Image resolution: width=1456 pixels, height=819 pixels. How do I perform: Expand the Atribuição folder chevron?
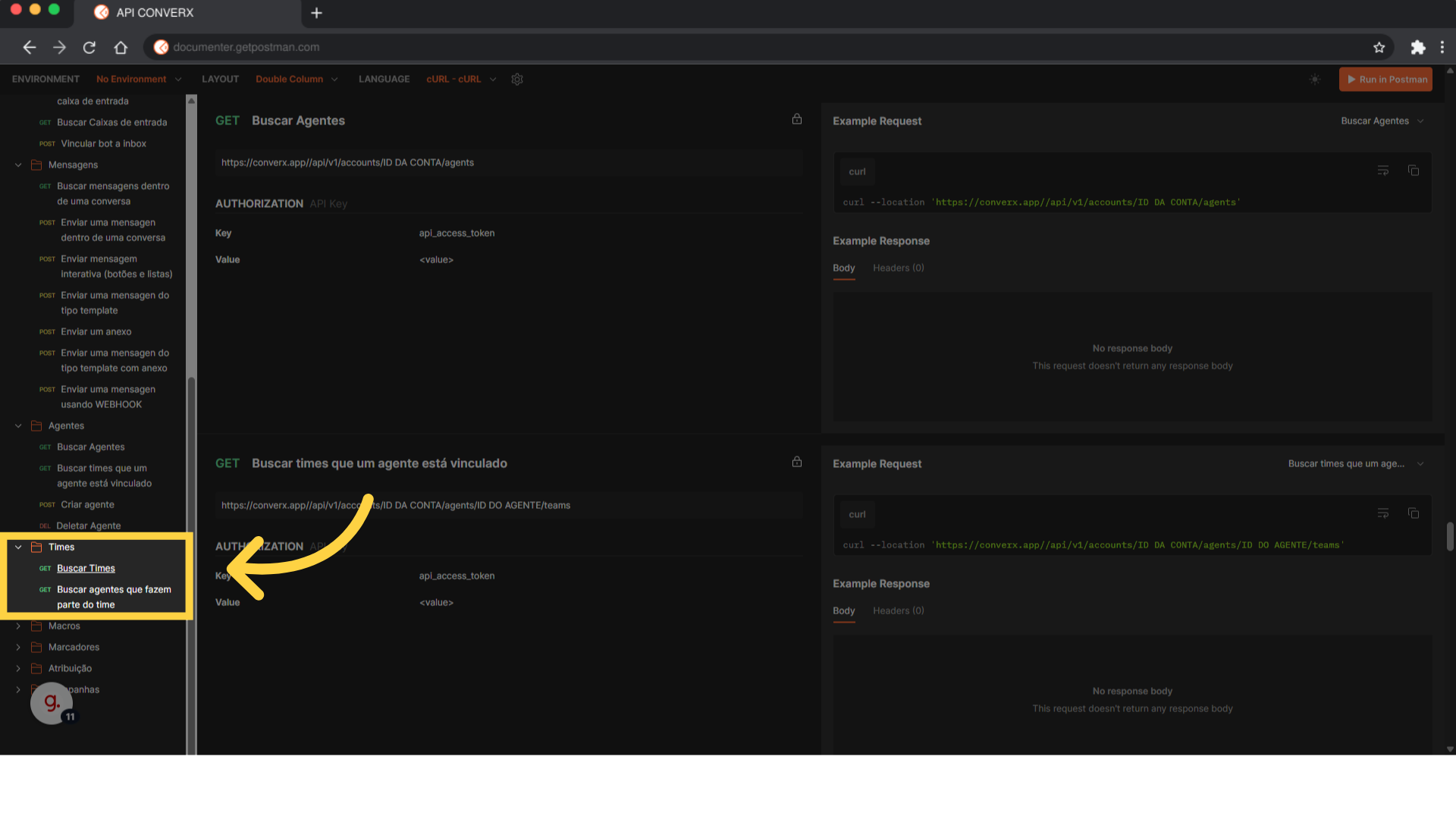point(18,668)
